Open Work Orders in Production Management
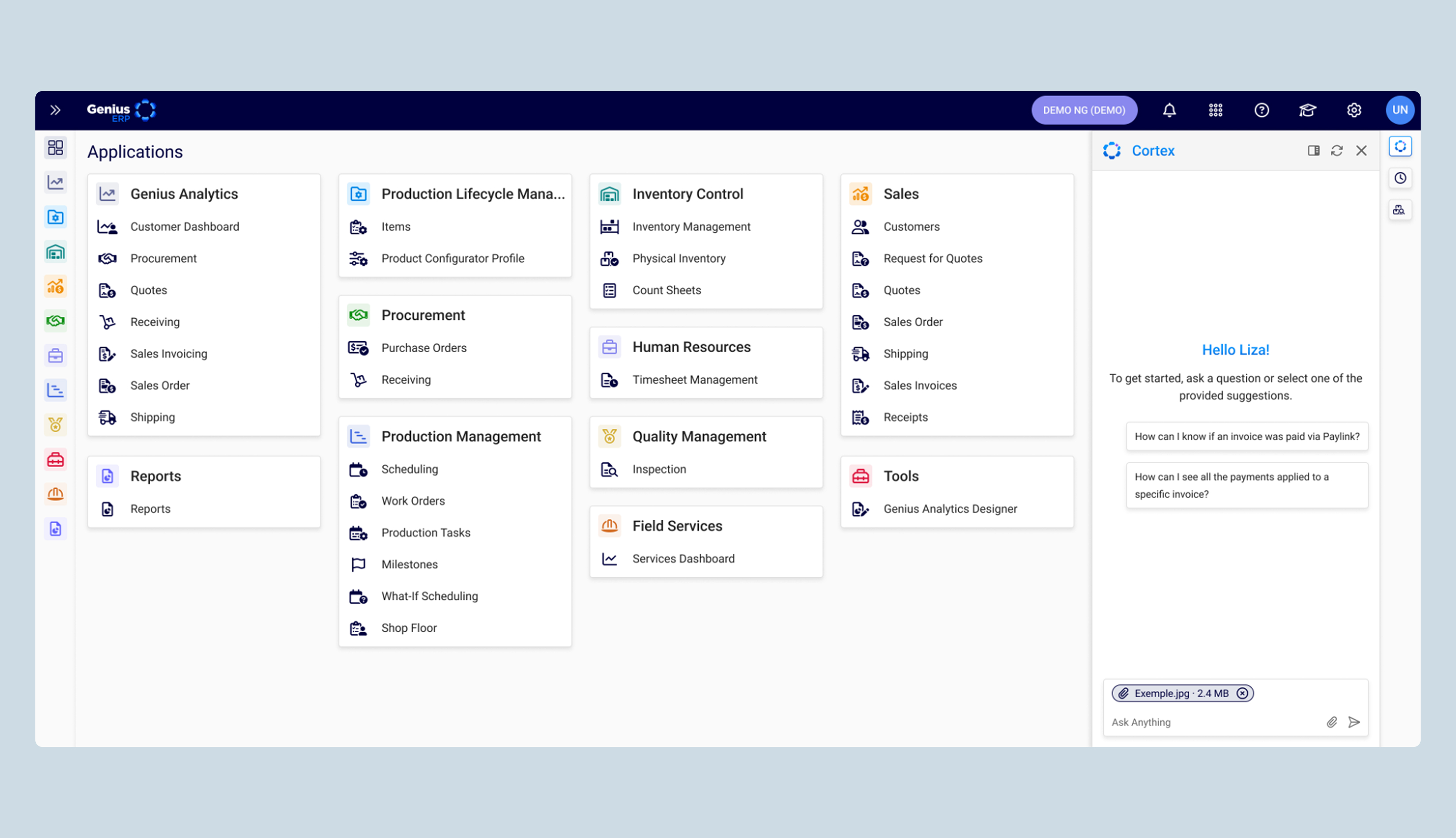This screenshot has height=838, width=1456. coord(413,501)
